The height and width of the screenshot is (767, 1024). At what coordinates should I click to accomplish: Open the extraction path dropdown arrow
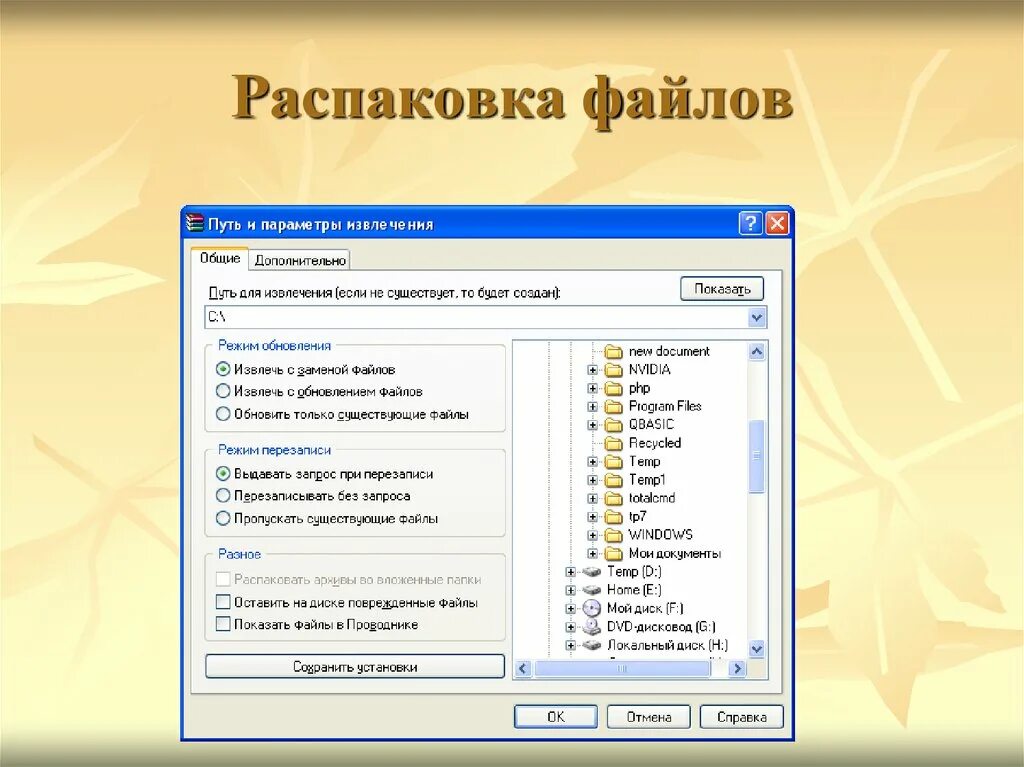point(756,318)
